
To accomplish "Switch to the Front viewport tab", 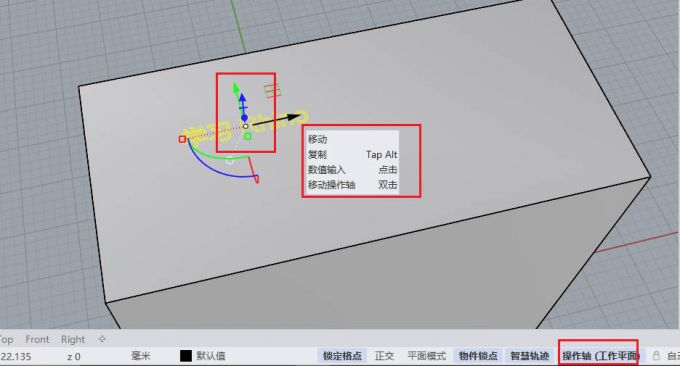I will (x=37, y=340).
